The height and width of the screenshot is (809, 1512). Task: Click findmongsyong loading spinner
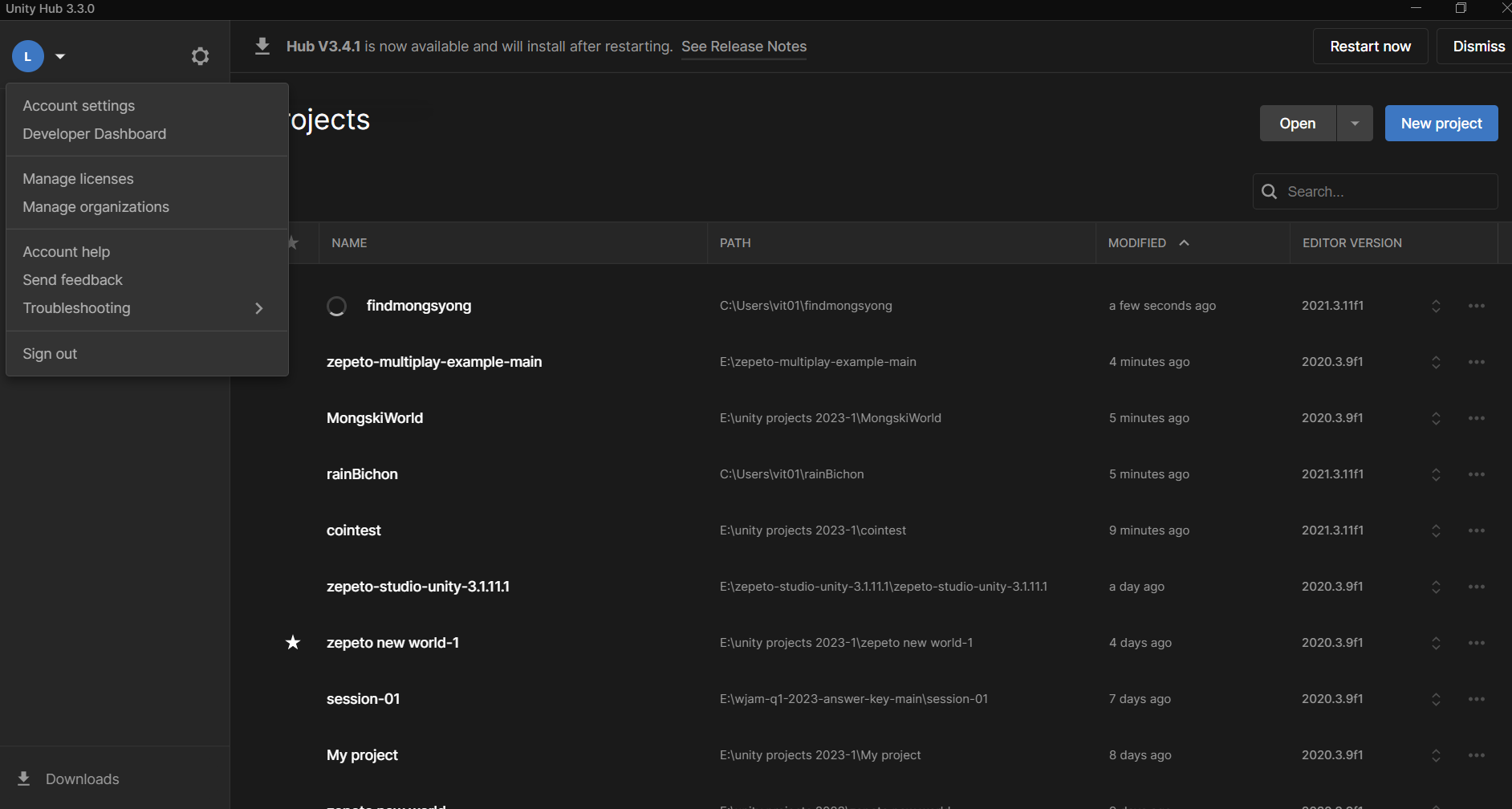tap(337, 306)
